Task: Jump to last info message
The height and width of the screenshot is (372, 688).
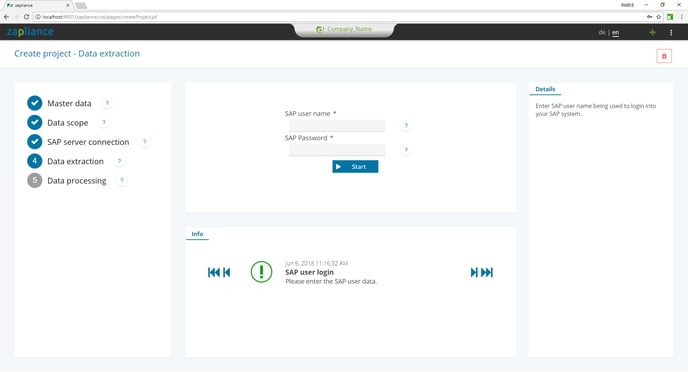Action: (487, 272)
